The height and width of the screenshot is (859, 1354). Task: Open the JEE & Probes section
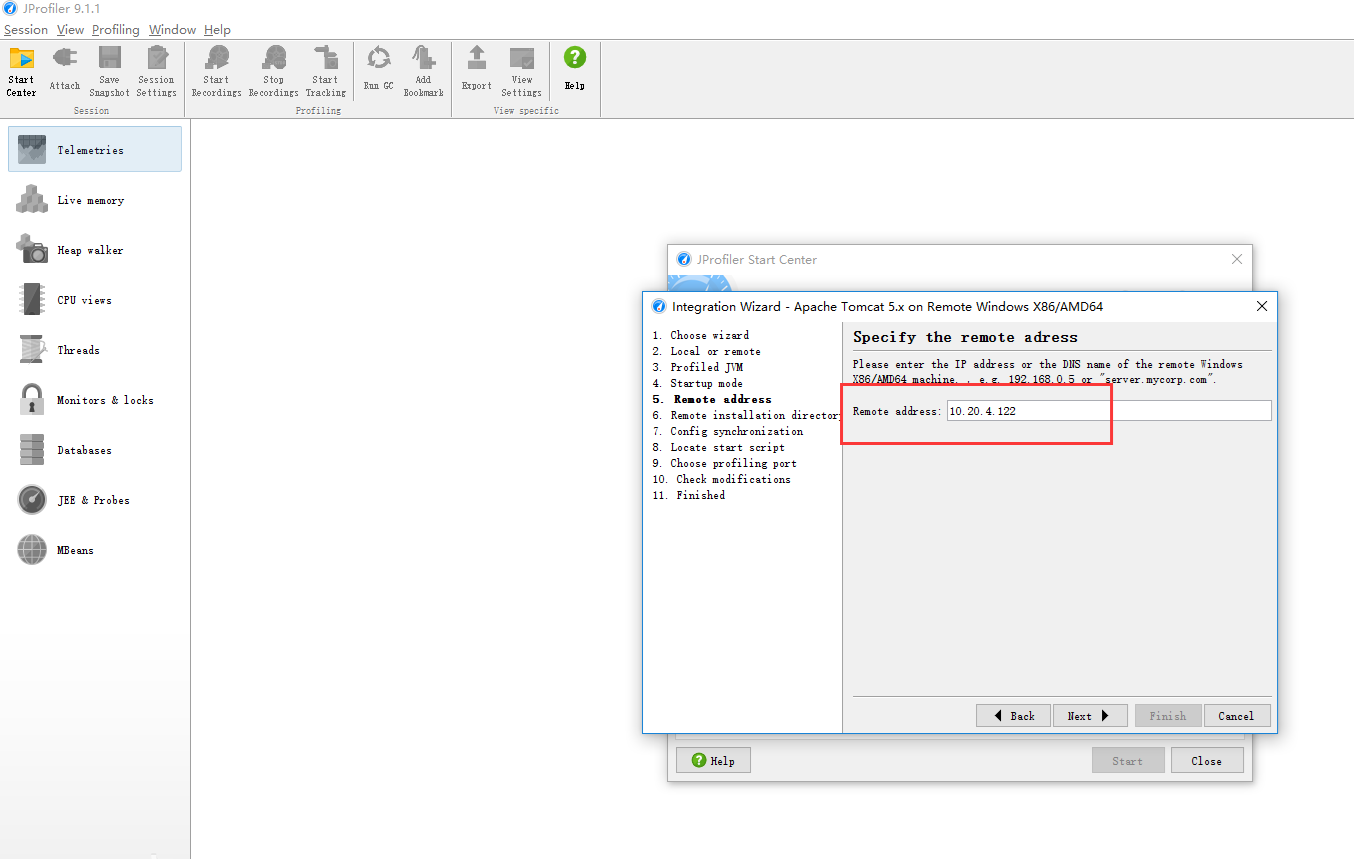[95, 500]
